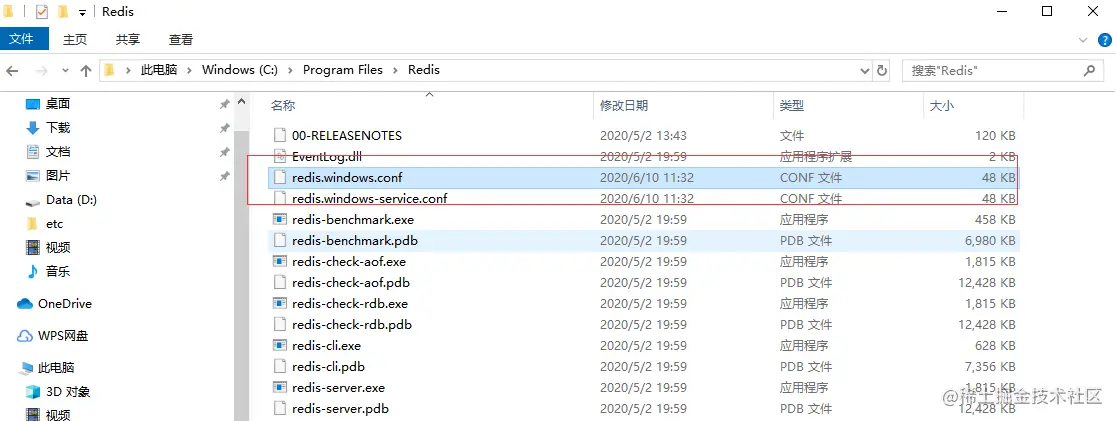Click the 2020/5/2 13:43 date cell

(643, 135)
